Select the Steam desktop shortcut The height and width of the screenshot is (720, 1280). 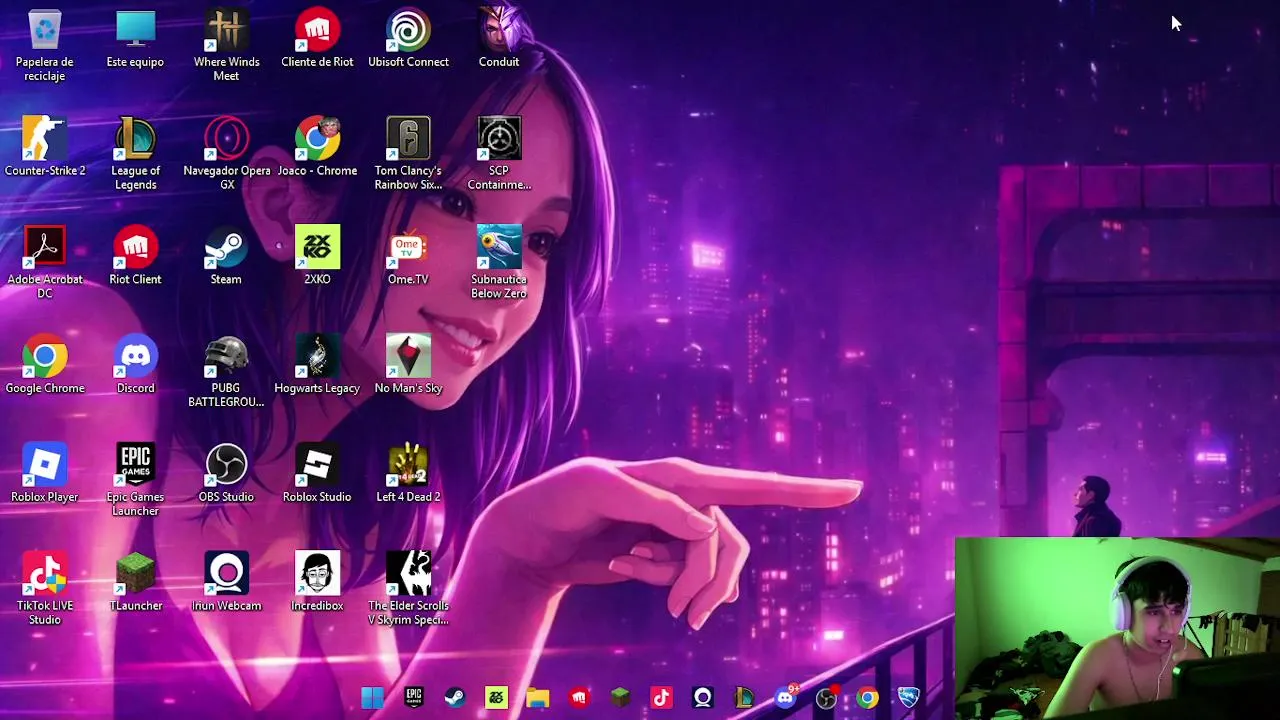click(x=226, y=257)
